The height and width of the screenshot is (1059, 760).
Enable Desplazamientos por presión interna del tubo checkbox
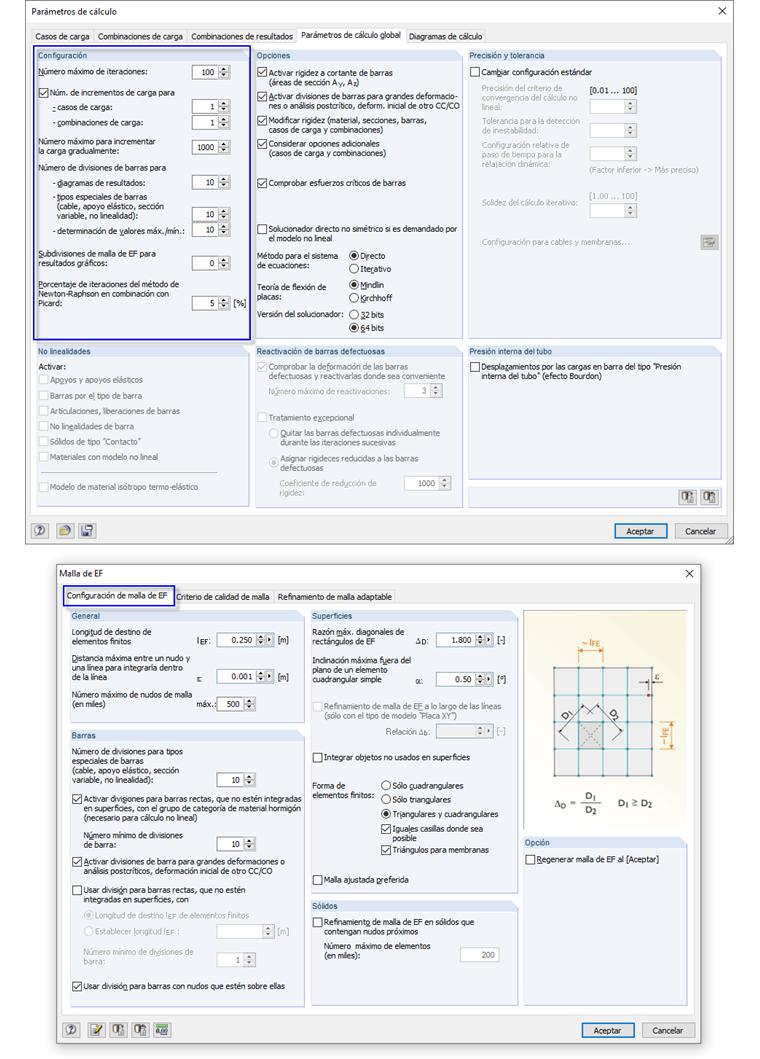[x=475, y=367]
